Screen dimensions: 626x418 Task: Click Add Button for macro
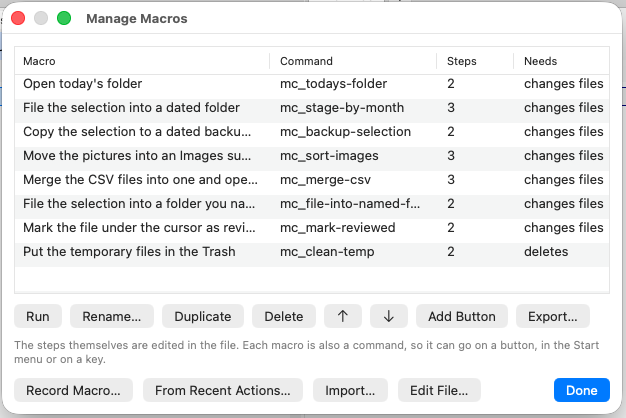click(x=462, y=316)
